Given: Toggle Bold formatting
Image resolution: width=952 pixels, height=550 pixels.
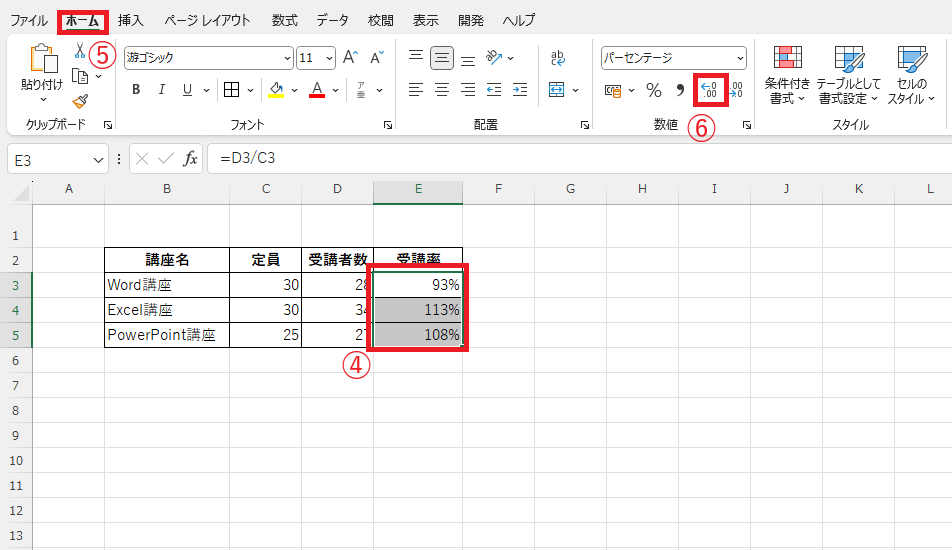Looking at the screenshot, I should coord(136,90).
